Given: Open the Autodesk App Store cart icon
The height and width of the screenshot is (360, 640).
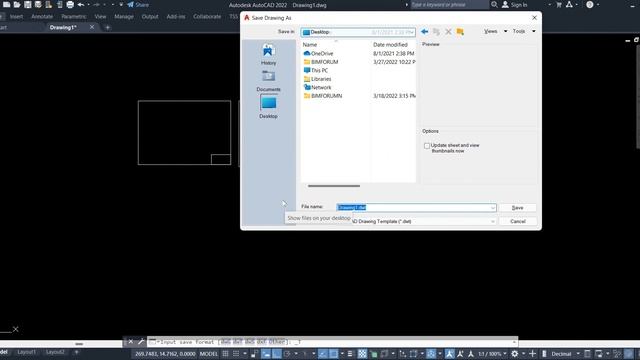Looking at the screenshot, I should pyautogui.click(x=559, y=4).
